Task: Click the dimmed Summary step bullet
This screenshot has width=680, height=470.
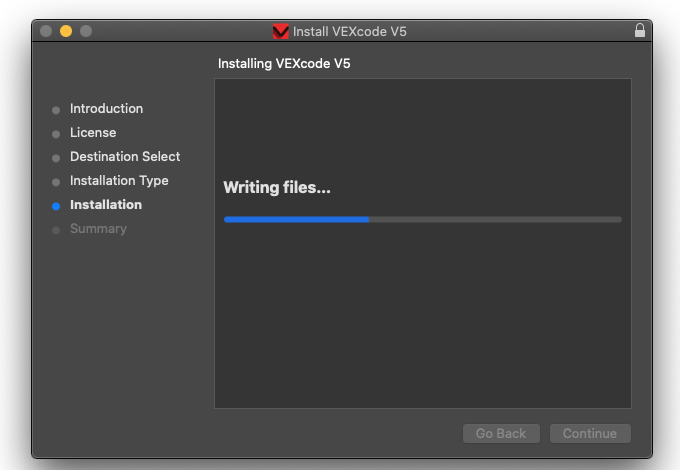Action: [x=56, y=230]
